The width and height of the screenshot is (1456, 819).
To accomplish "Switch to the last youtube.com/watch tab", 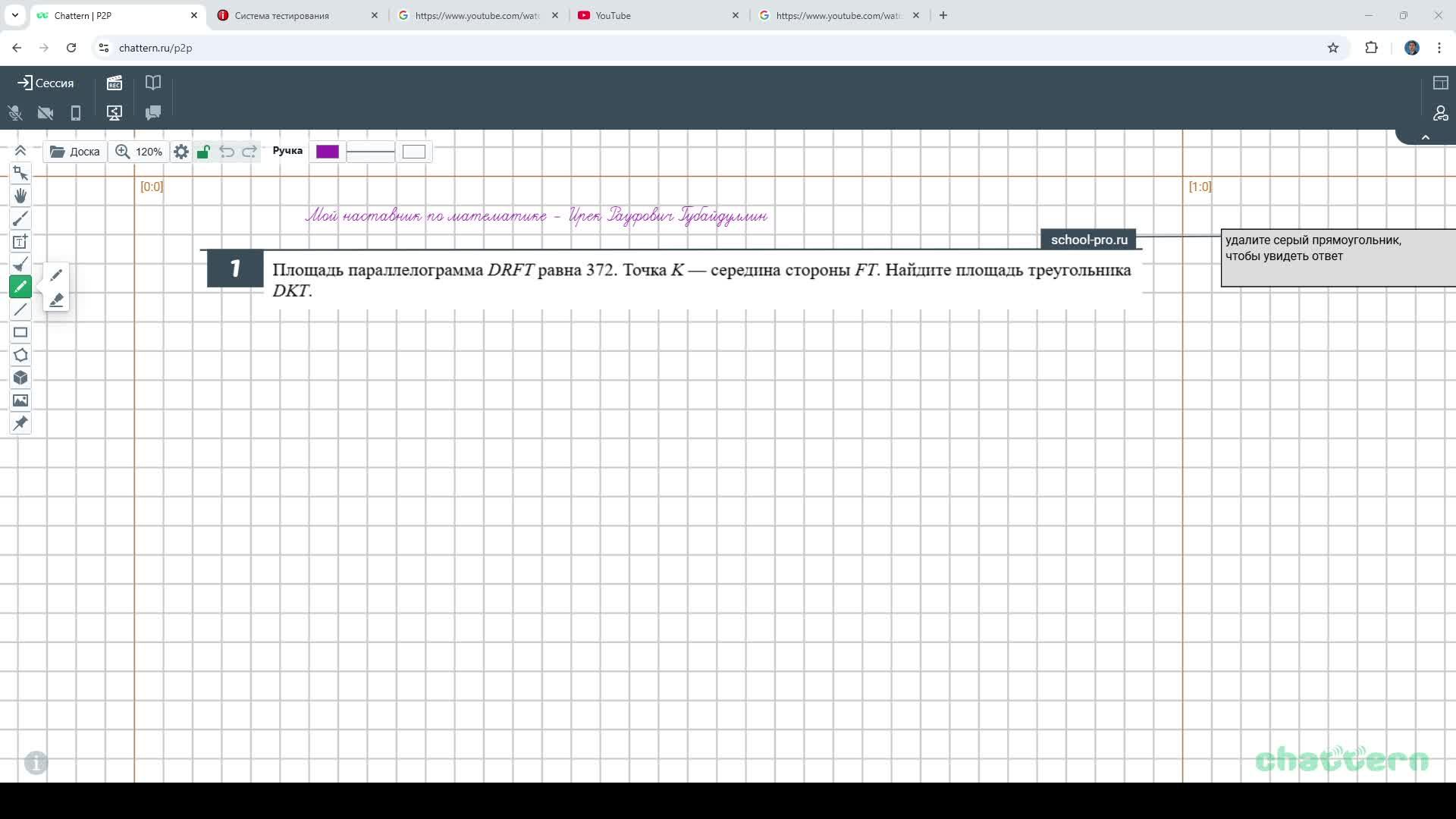I will pos(839,15).
